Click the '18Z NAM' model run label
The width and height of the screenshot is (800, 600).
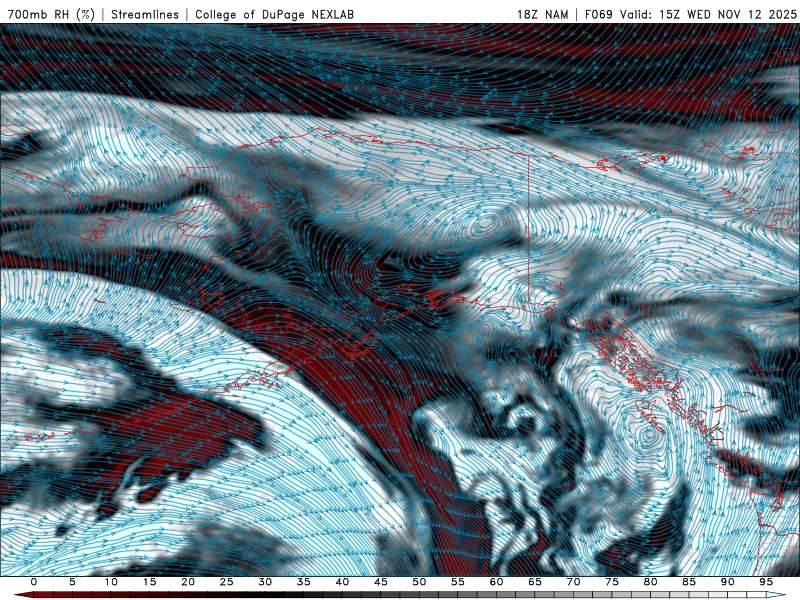coord(542,14)
